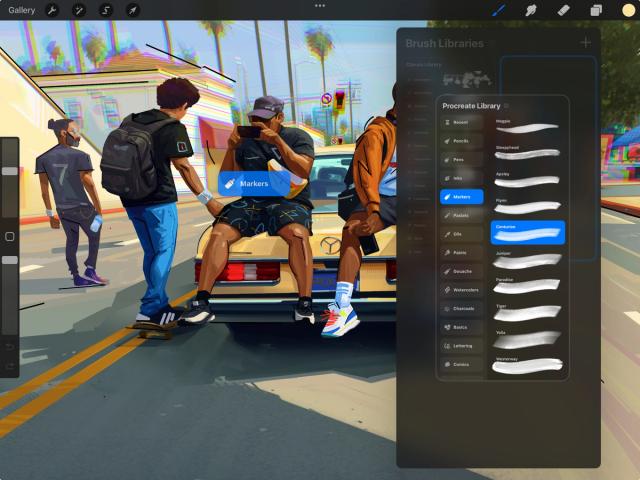
Task: Select the Brush paint tool
Action: click(x=498, y=10)
